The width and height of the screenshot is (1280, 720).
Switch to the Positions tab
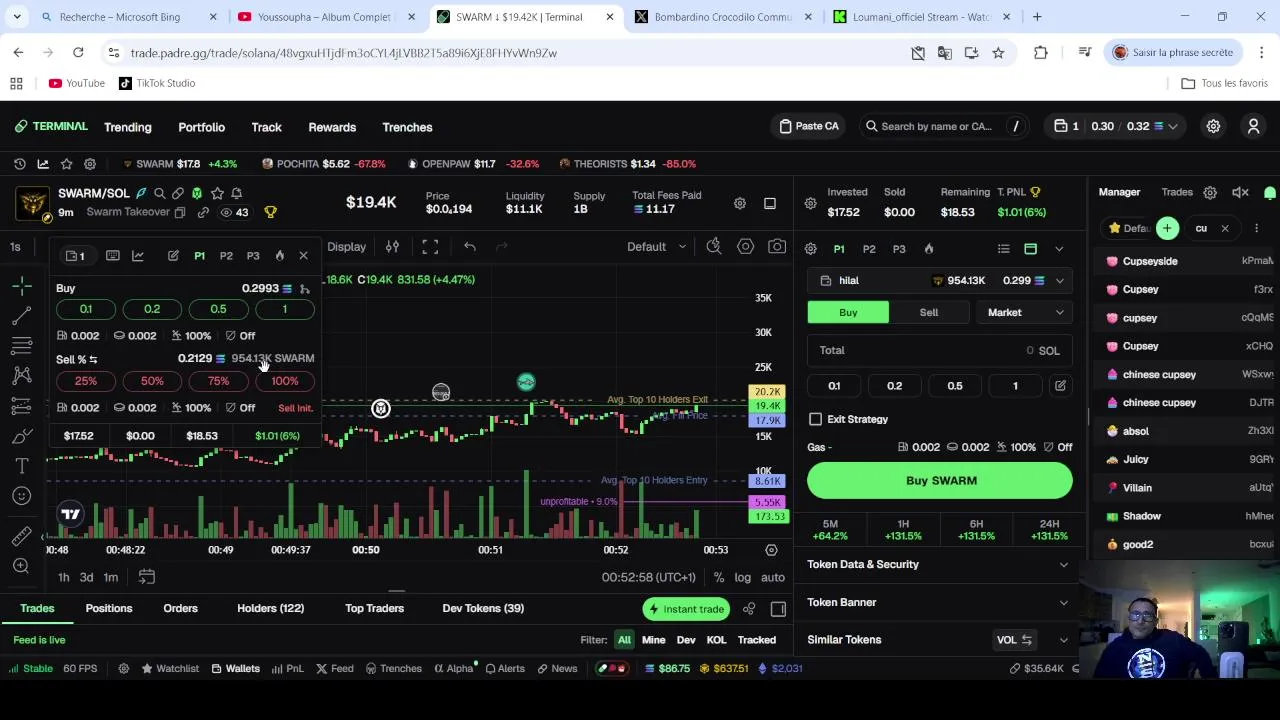109,608
